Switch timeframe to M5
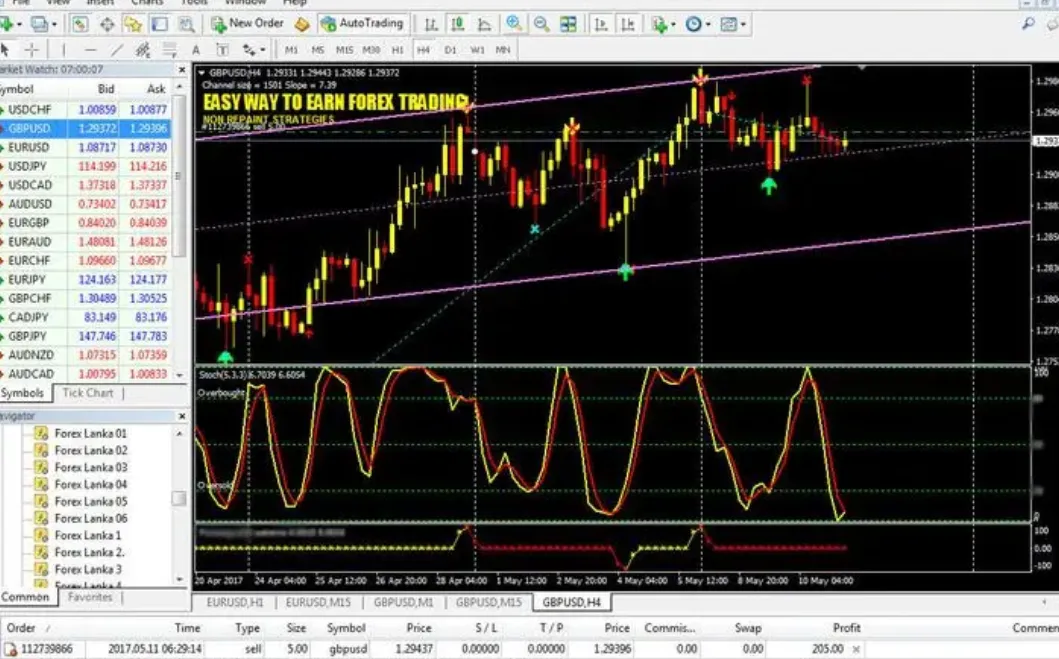The image size is (1059, 659). tap(317, 49)
